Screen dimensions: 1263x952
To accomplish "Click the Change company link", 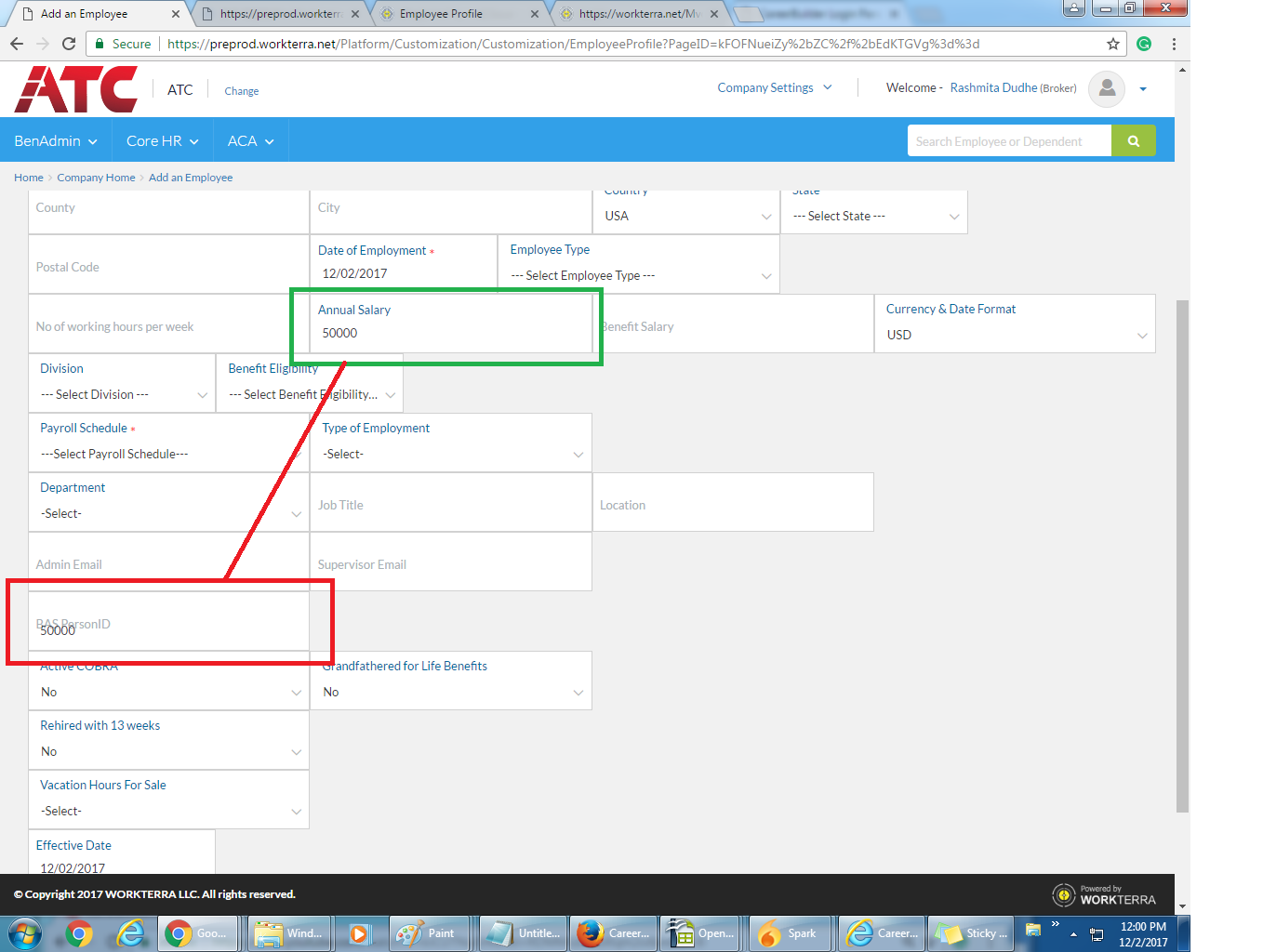I will (x=241, y=91).
